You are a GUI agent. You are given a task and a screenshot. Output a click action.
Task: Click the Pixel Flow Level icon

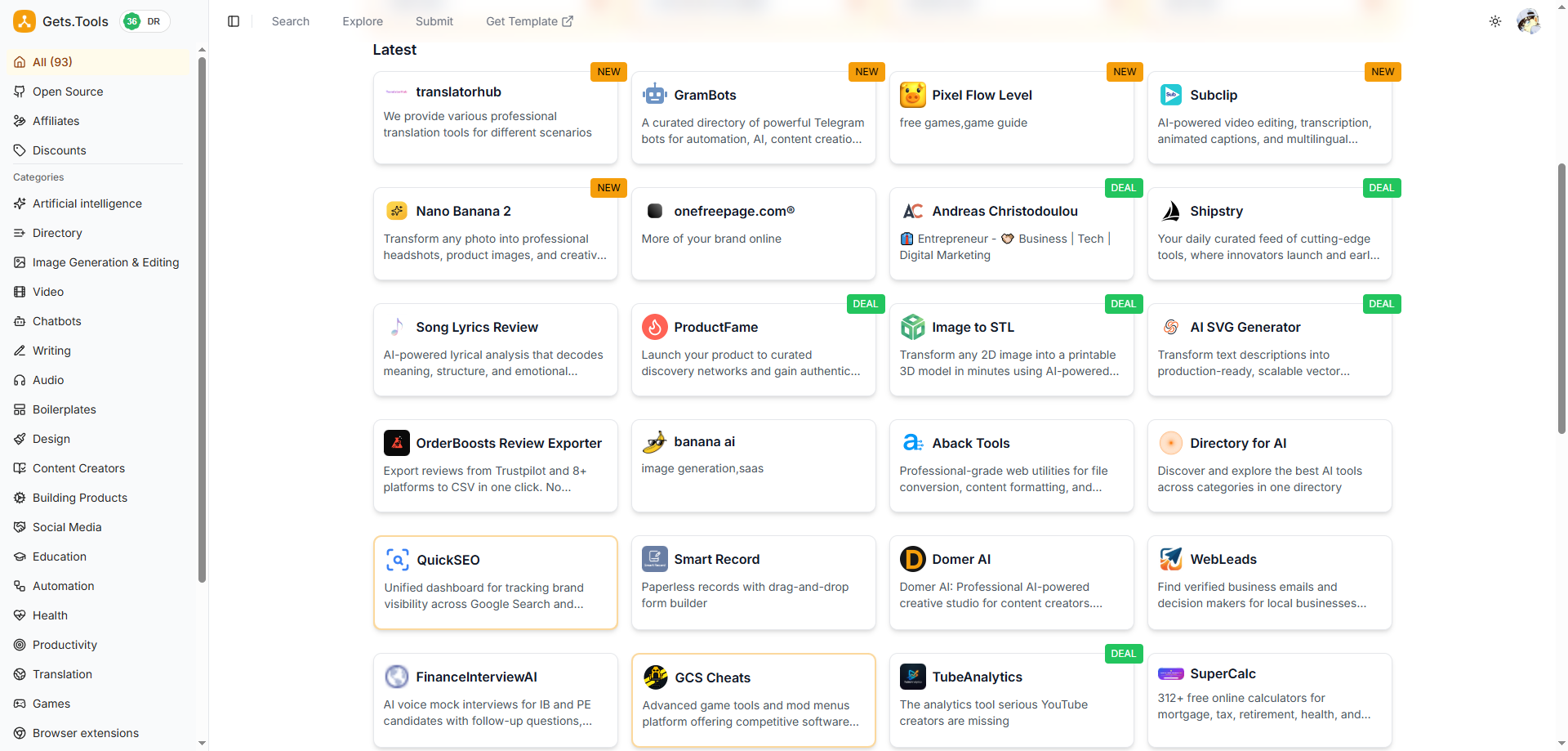tap(912, 95)
